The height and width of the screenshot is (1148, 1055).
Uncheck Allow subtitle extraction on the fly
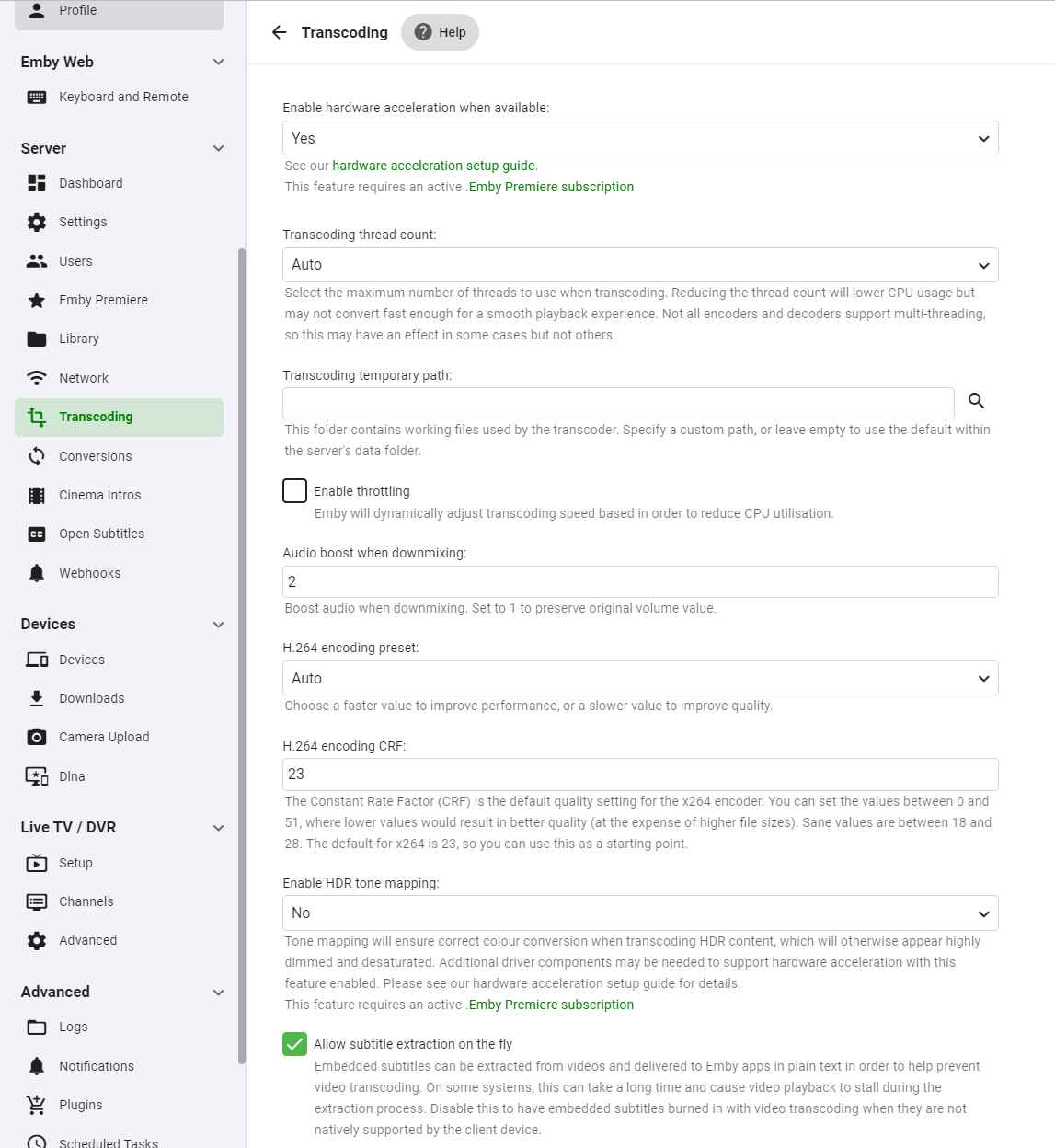294,1044
